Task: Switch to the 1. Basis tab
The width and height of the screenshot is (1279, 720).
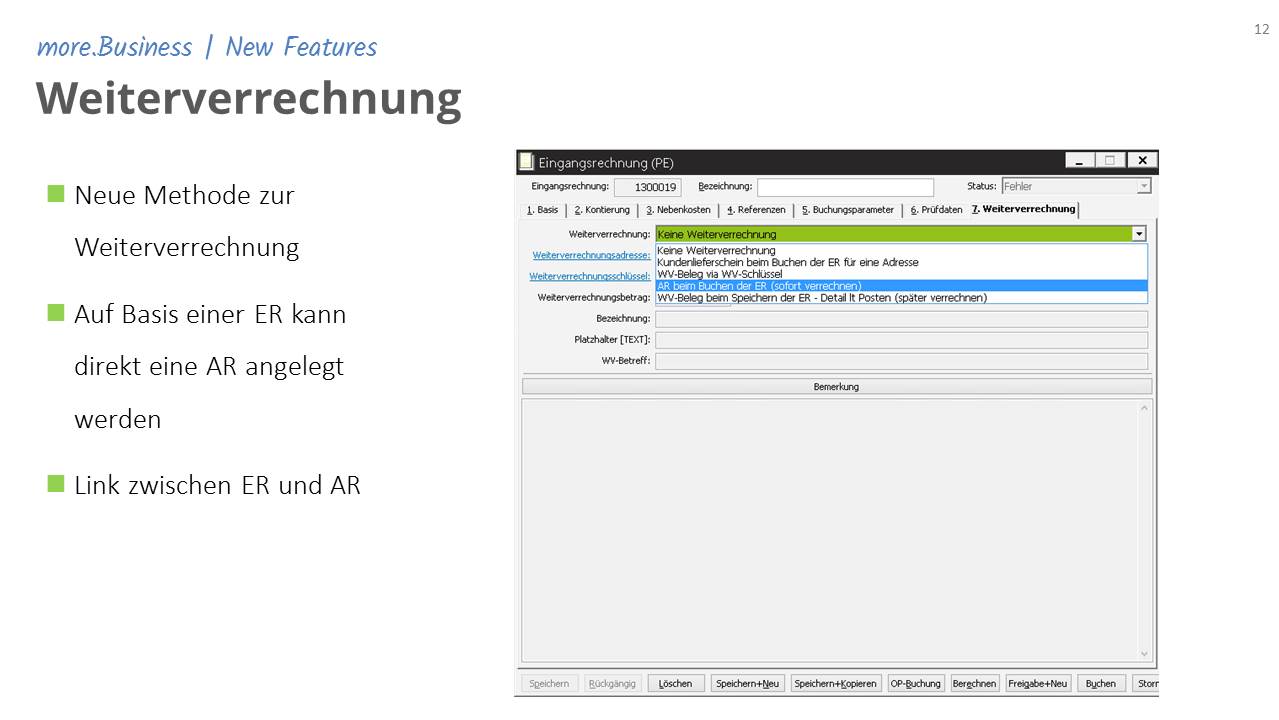Action: click(543, 210)
